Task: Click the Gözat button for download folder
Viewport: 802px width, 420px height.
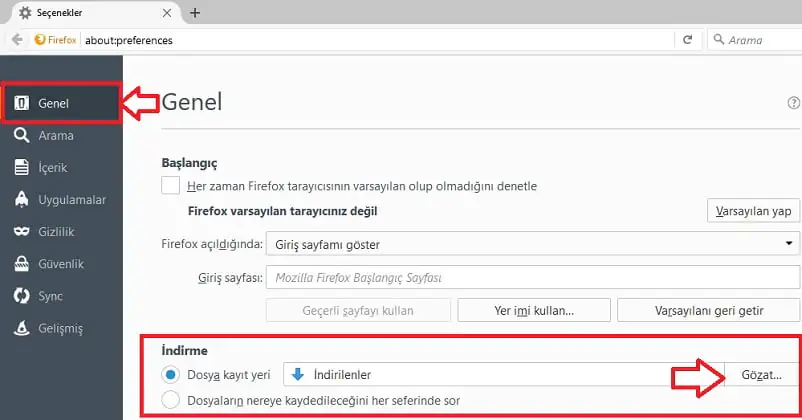Action: click(762, 375)
